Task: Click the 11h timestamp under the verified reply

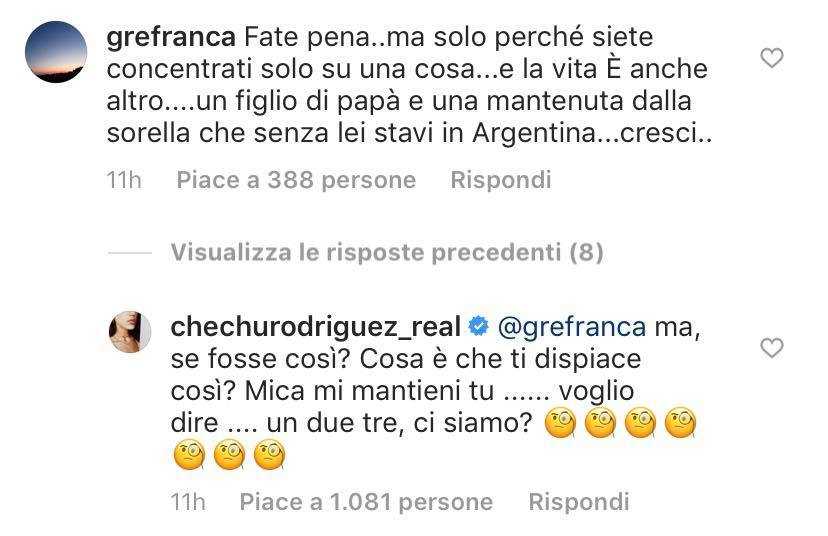Action: (188, 501)
